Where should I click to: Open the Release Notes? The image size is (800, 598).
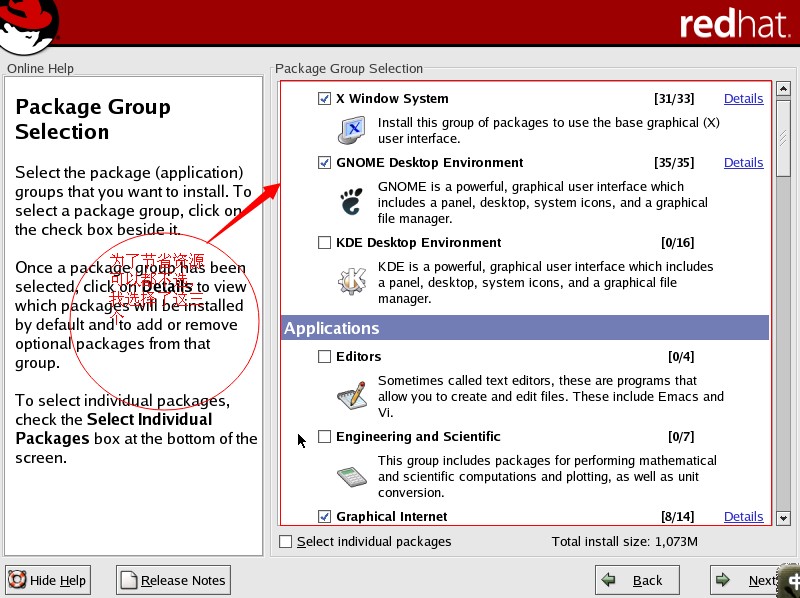pos(173,580)
